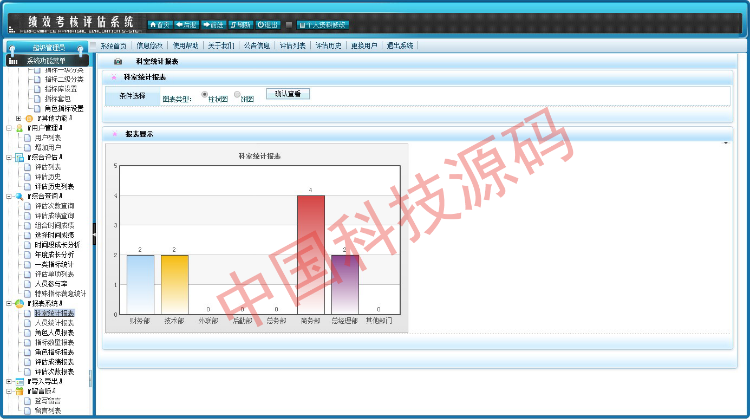Open 评估历史列表 in the sidebar tree
The width and height of the screenshot is (750, 420).
[55, 187]
